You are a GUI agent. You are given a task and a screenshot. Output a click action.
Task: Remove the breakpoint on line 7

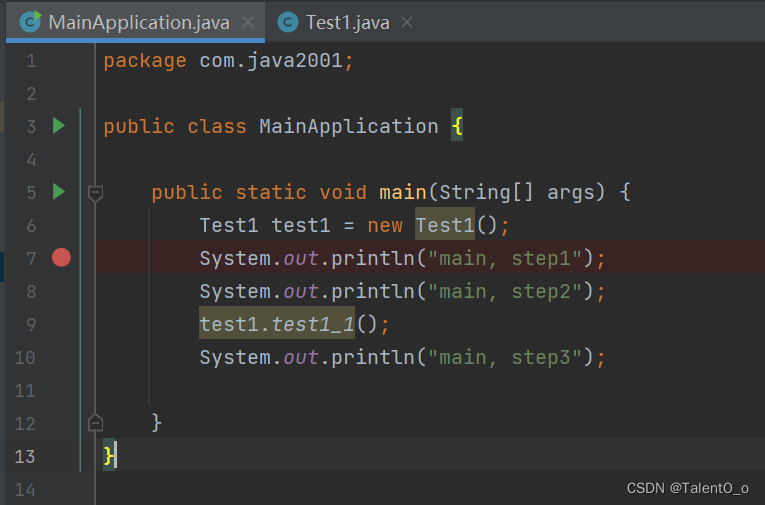pos(61,258)
